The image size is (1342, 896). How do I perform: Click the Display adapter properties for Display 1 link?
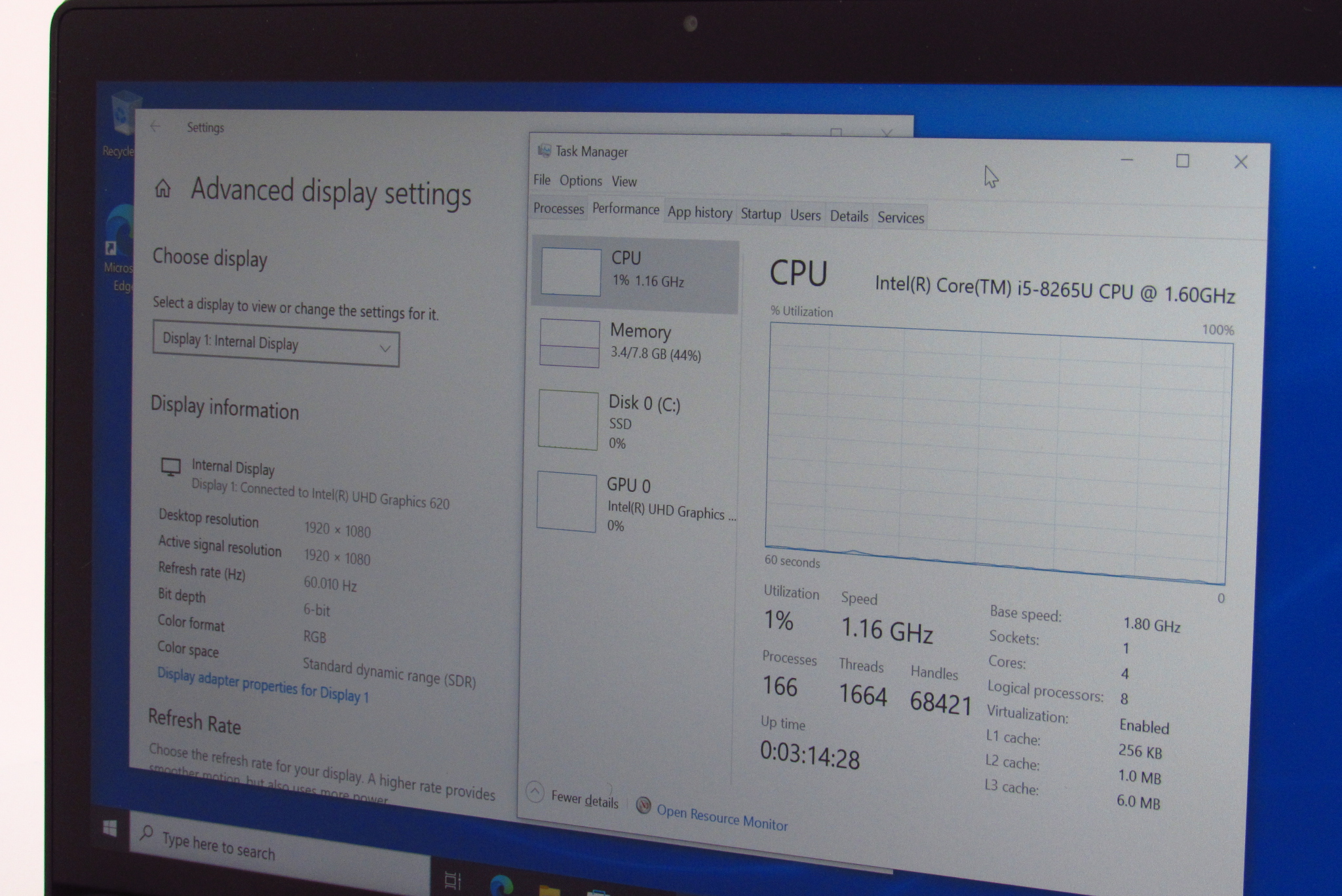pos(263,685)
